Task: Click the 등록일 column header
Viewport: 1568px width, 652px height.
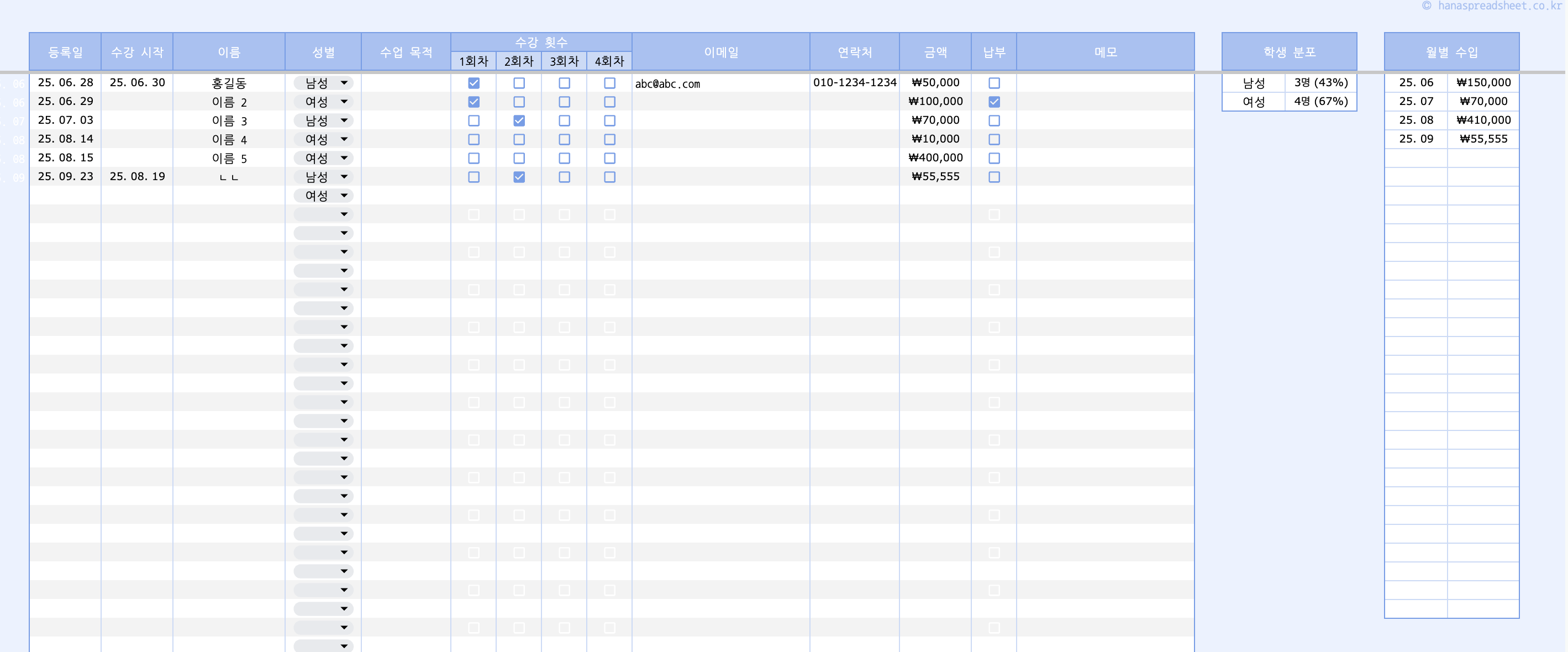Action: pos(65,52)
